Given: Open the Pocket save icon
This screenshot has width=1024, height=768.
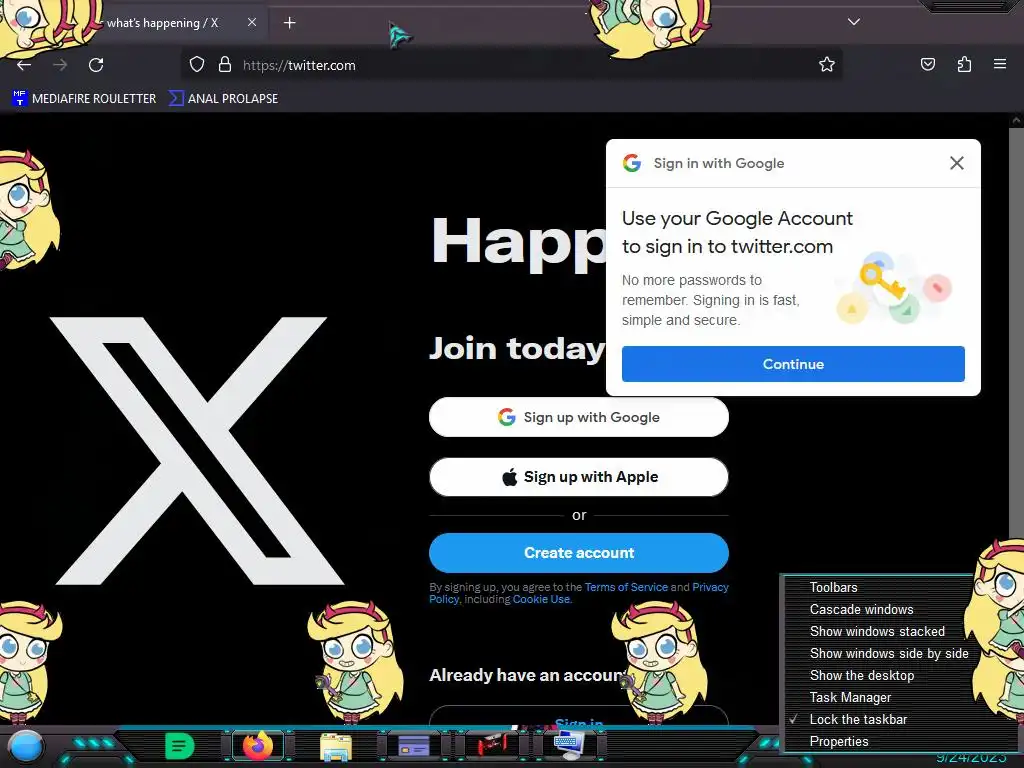Looking at the screenshot, I should coord(927,64).
